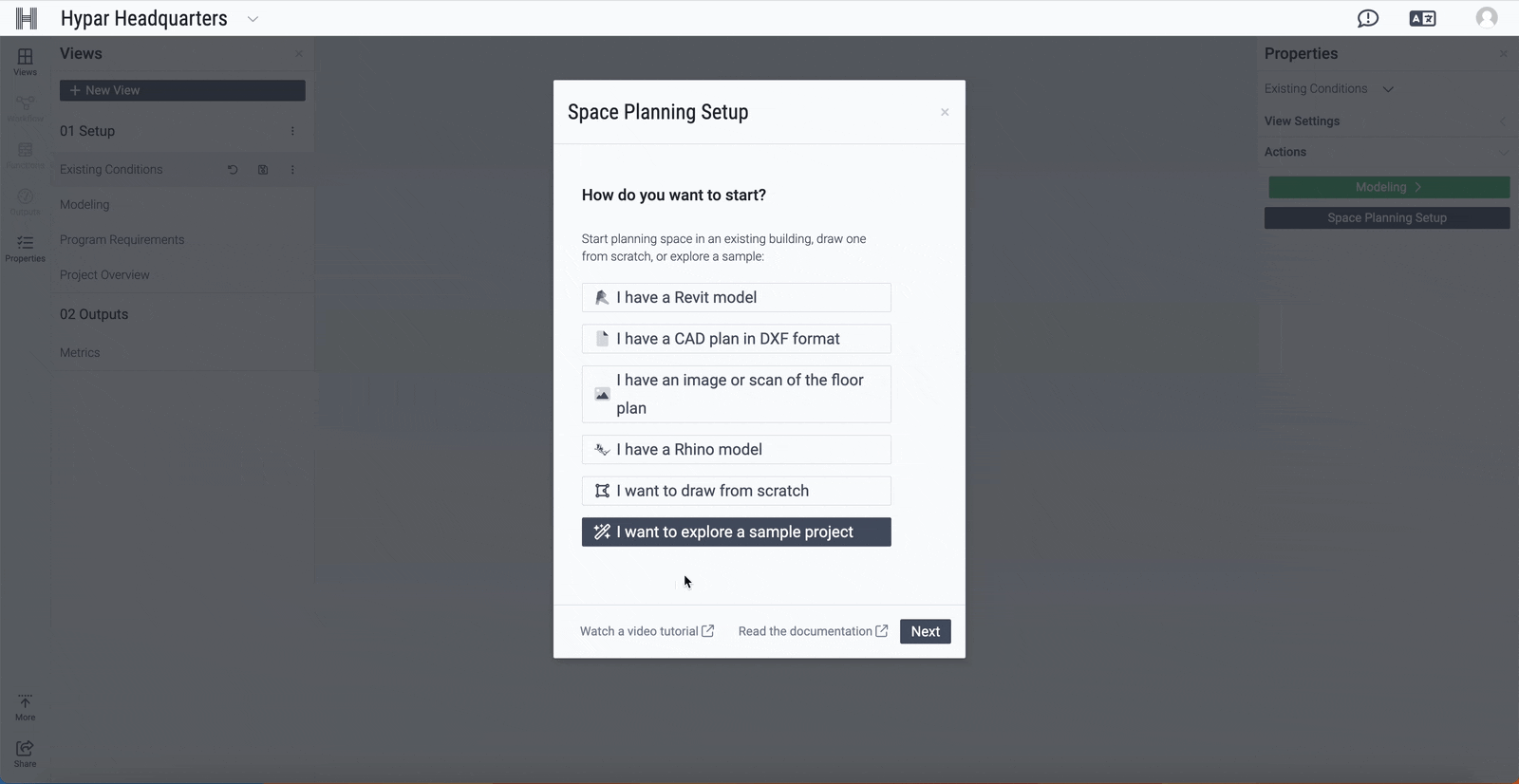
Task: Select the "I have a Revit model" option
Action: click(736, 297)
